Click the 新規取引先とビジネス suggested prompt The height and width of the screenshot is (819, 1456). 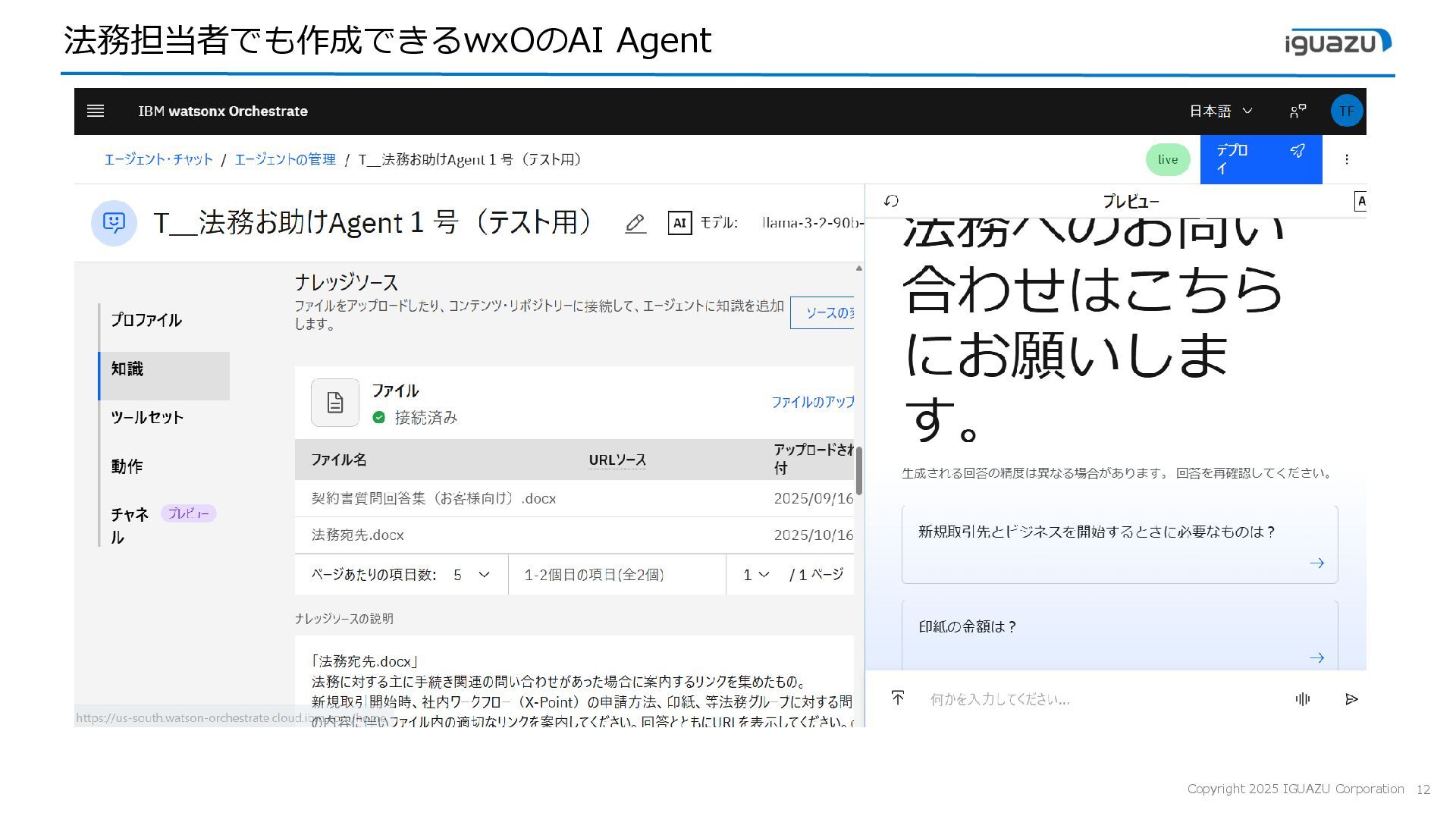pos(1119,544)
